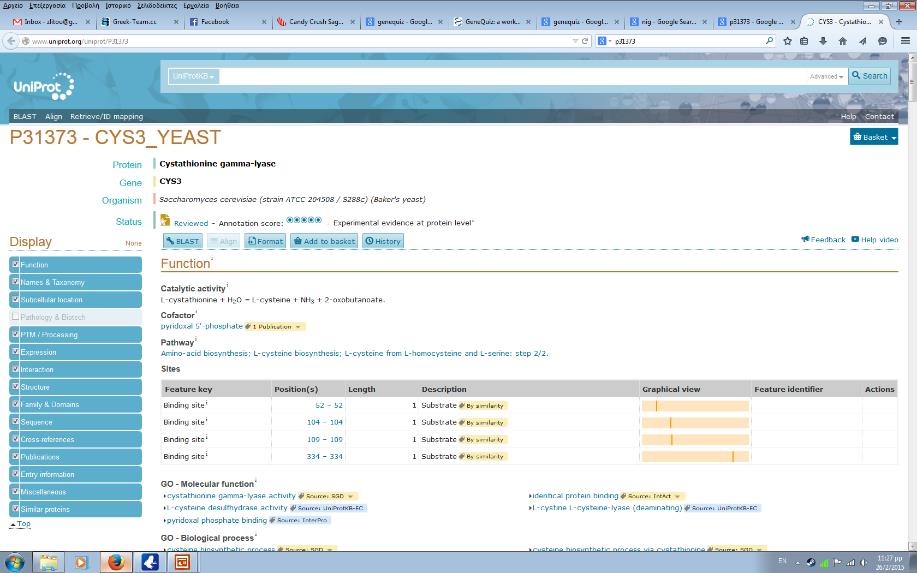917x573 pixels.
Task: Click the Firefox back arrow button
Action: pyautogui.click(x=11, y=41)
